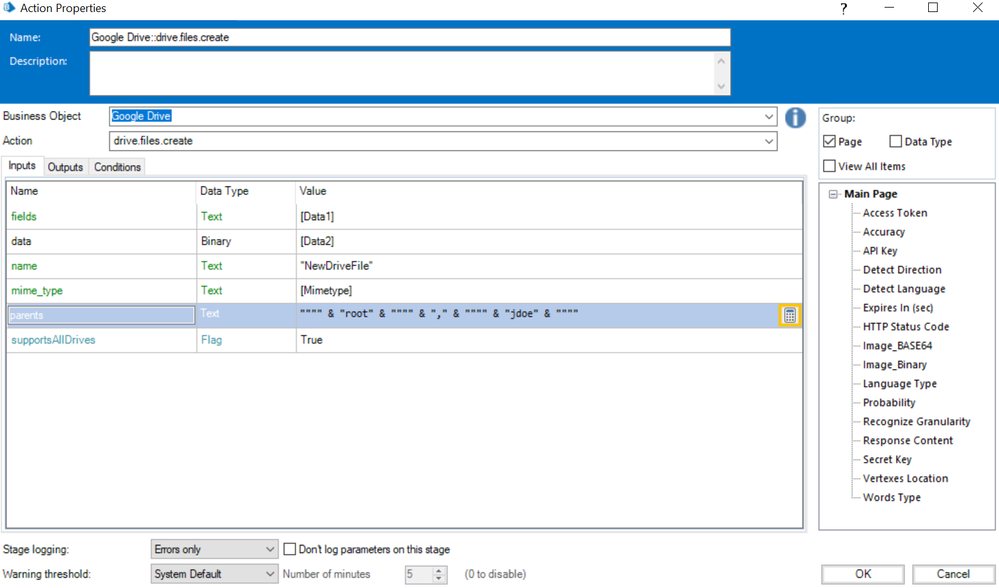Switch to the Conditions tab
The image size is (999, 588).
[x=117, y=167]
